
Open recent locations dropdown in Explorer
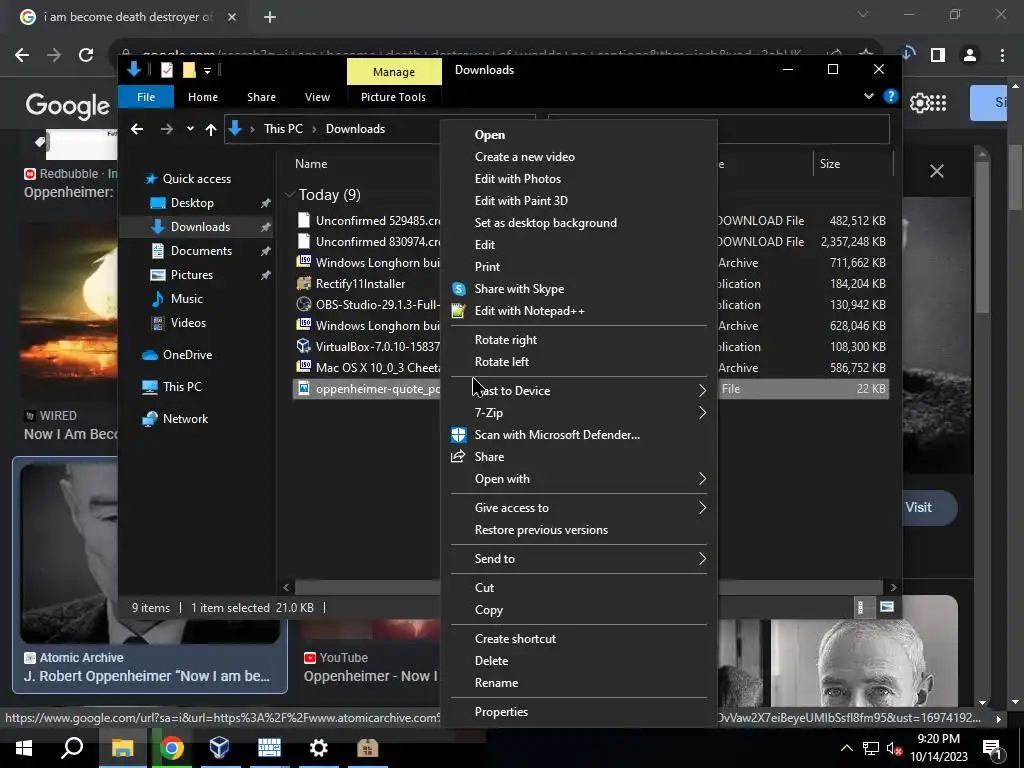tap(190, 129)
